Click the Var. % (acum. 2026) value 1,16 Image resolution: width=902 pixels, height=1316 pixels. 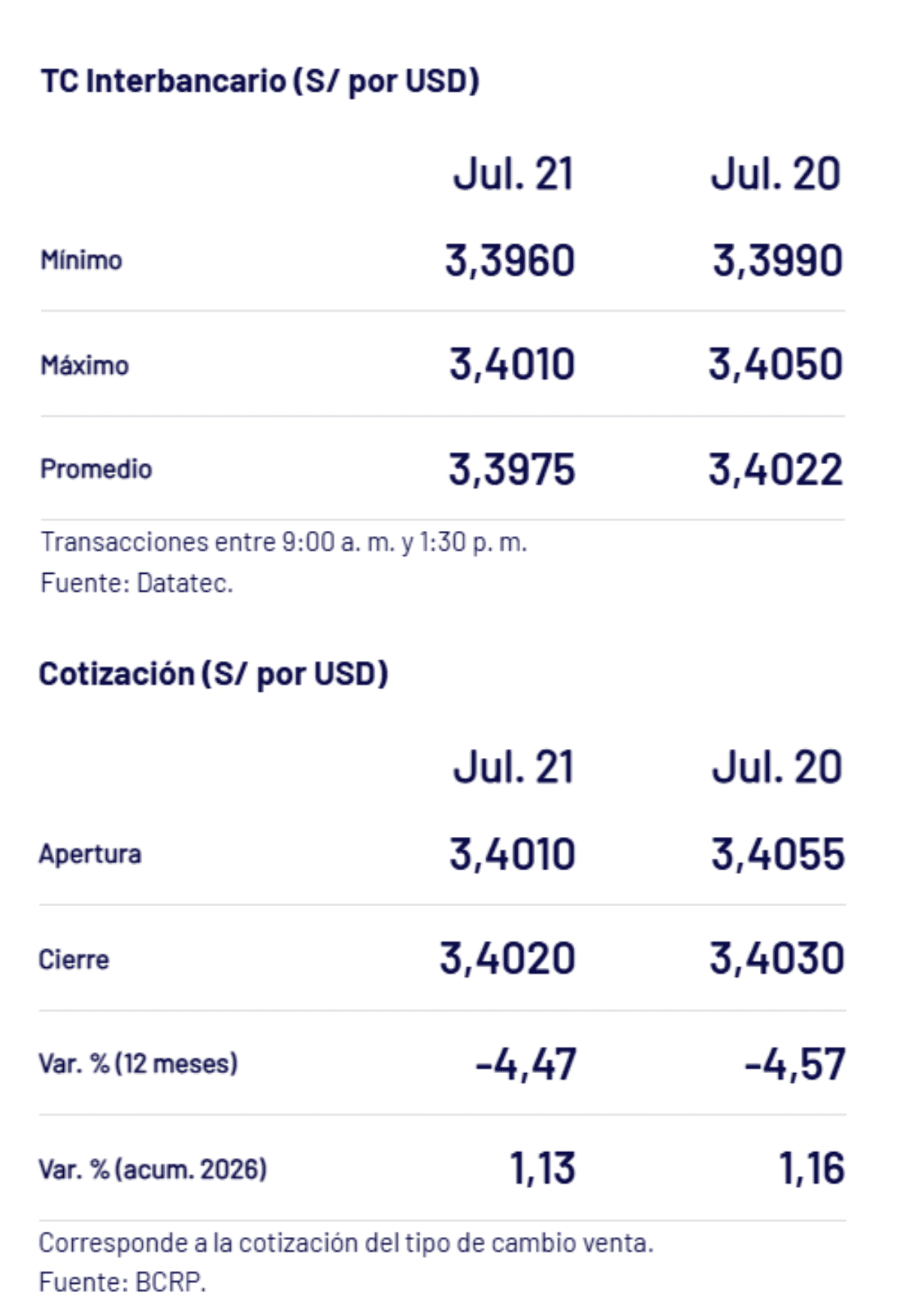point(812,1169)
